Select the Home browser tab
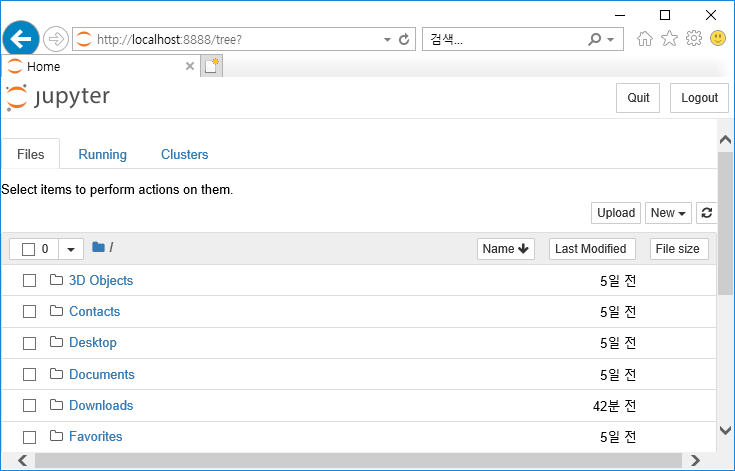 [x=101, y=66]
